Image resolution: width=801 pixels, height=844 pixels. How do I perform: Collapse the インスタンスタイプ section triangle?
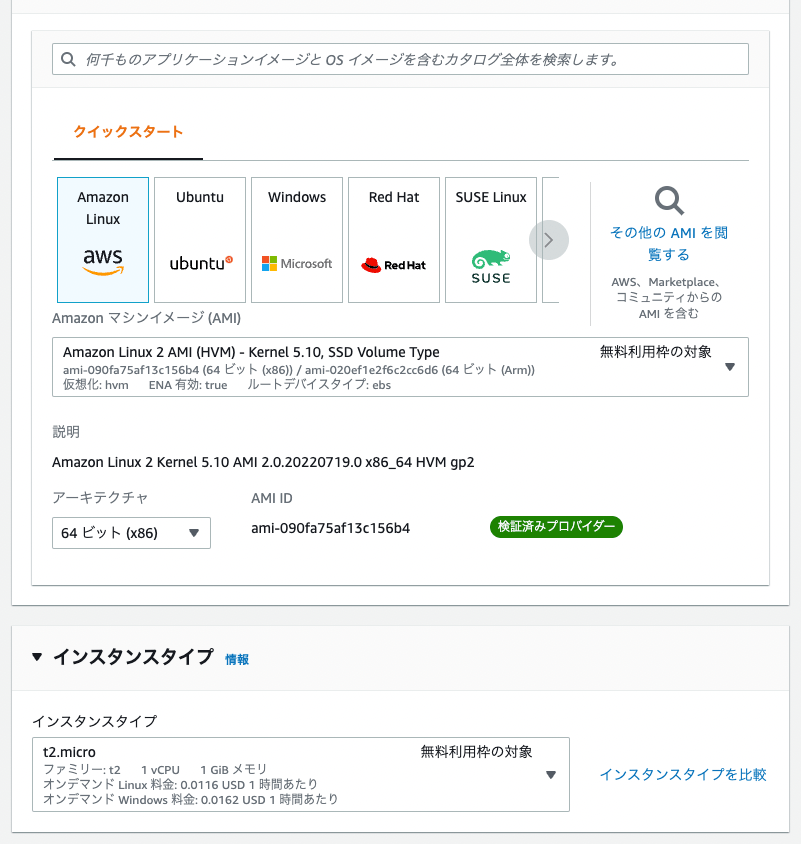[37, 657]
